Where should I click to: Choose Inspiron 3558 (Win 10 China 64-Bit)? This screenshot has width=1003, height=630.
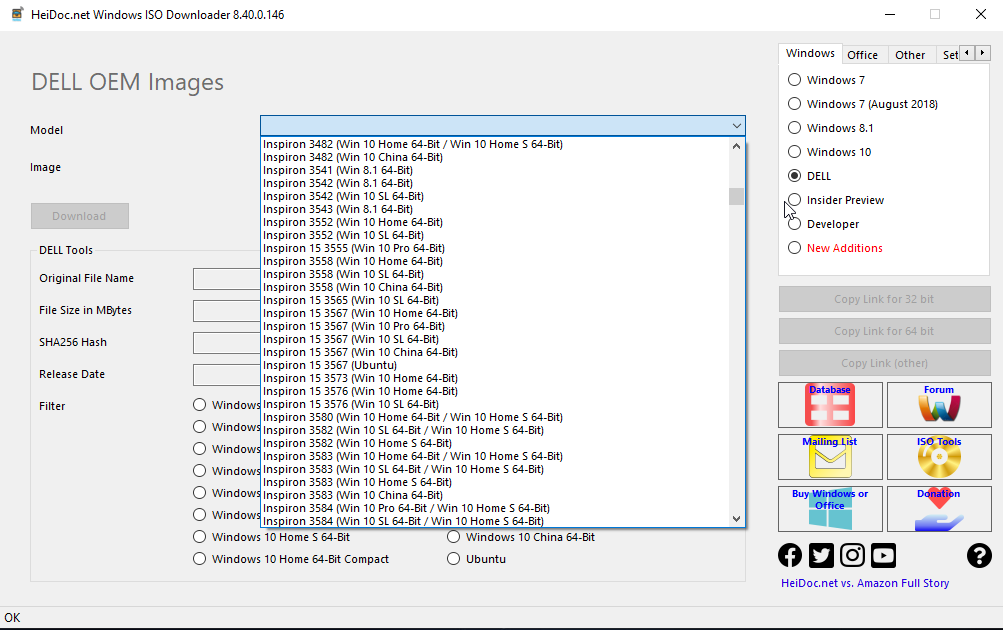[x=495, y=287]
